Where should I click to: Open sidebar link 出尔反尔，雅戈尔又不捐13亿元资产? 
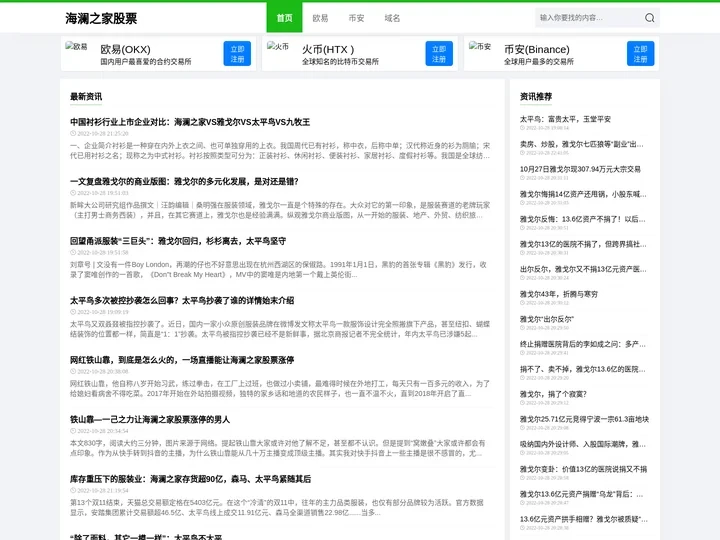pyautogui.click(x=583, y=269)
